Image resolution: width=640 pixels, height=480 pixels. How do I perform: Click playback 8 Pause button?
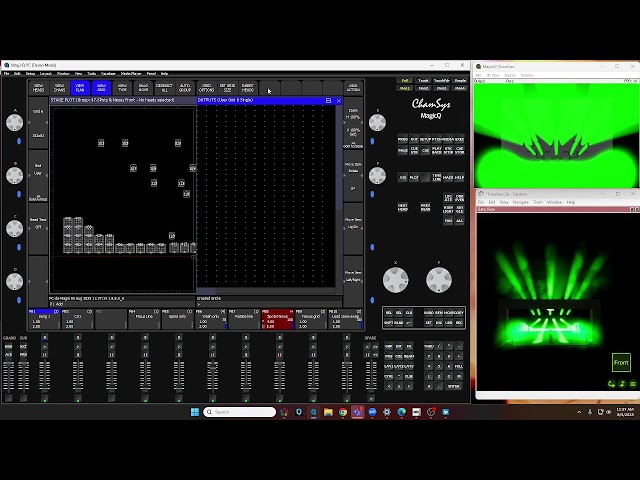[x=280, y=355]
